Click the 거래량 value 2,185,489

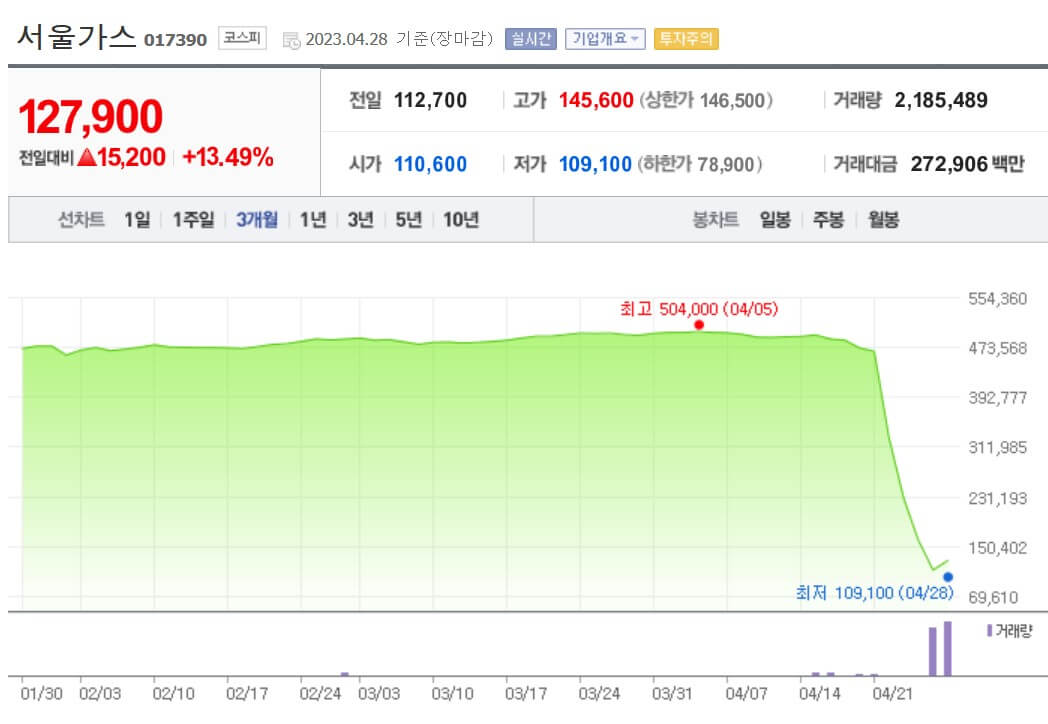(x=941, y=100)
